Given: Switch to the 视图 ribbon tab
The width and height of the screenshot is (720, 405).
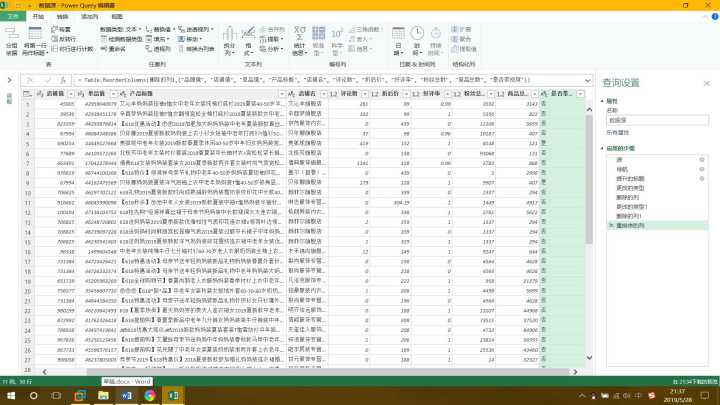Looking at the screenshot, I should [x=117, y=17].
